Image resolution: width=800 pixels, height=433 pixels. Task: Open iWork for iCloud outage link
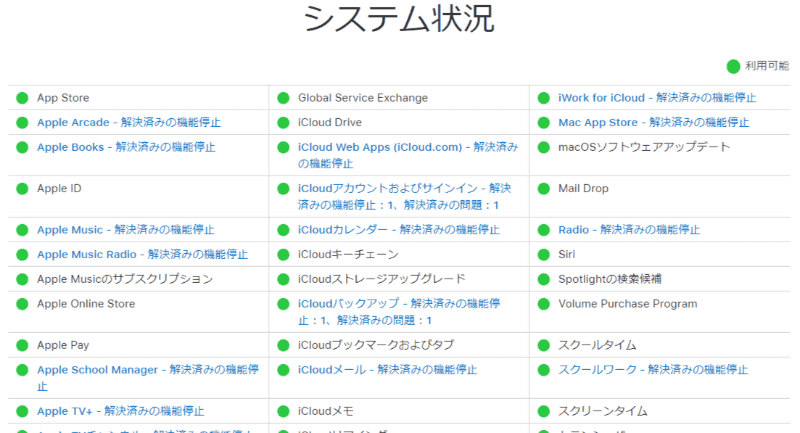pyautogui.click(x=657, y=97)
